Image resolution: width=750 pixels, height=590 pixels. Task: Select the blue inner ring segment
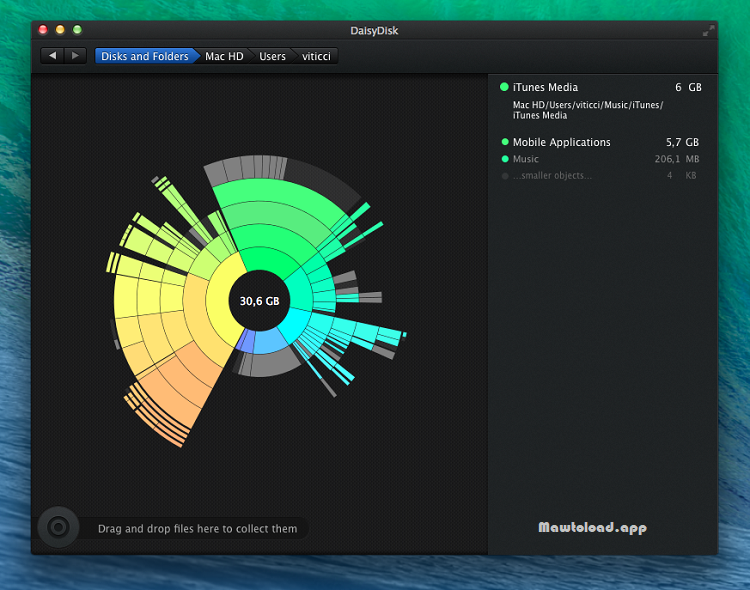pos(269,341)
